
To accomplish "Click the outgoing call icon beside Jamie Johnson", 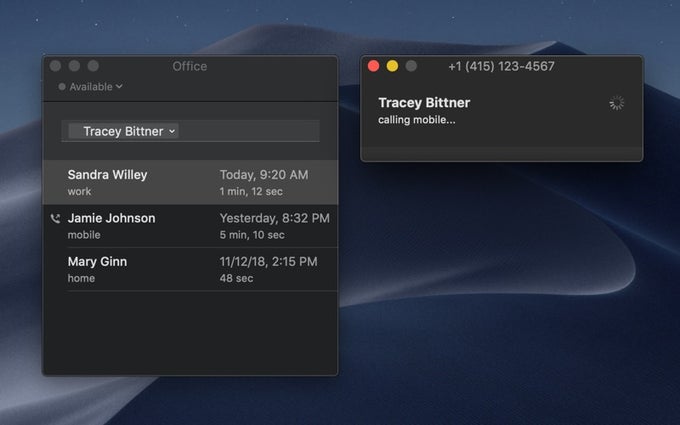I will coord(55,219).
